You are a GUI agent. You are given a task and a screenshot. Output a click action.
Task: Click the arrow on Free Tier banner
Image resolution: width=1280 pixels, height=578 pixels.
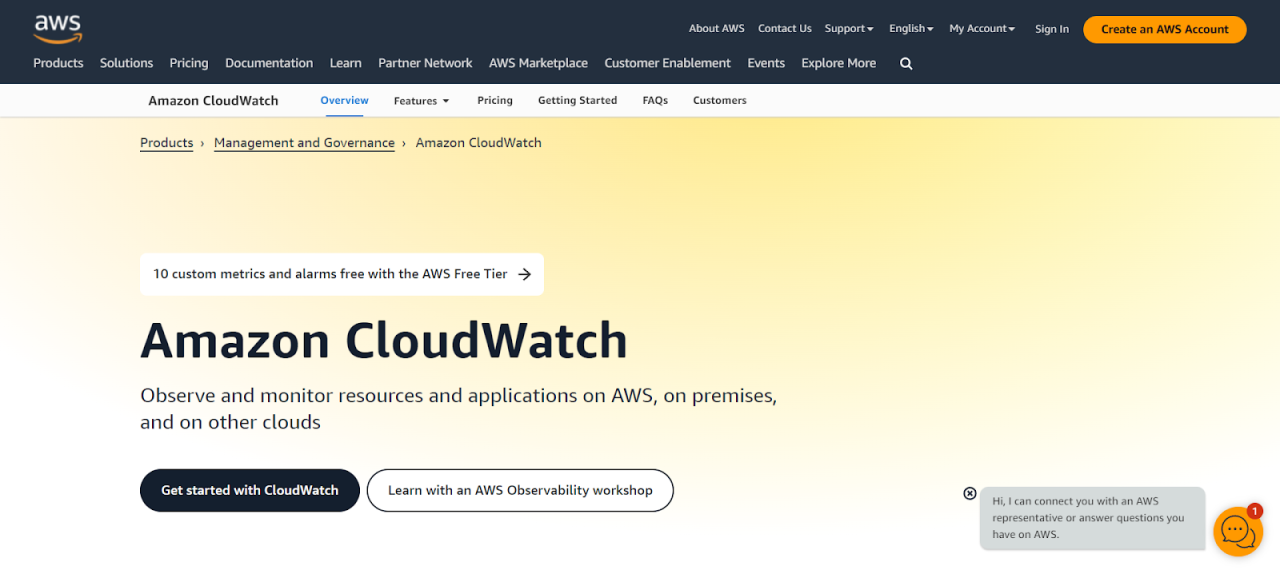(x=524, y=274)
